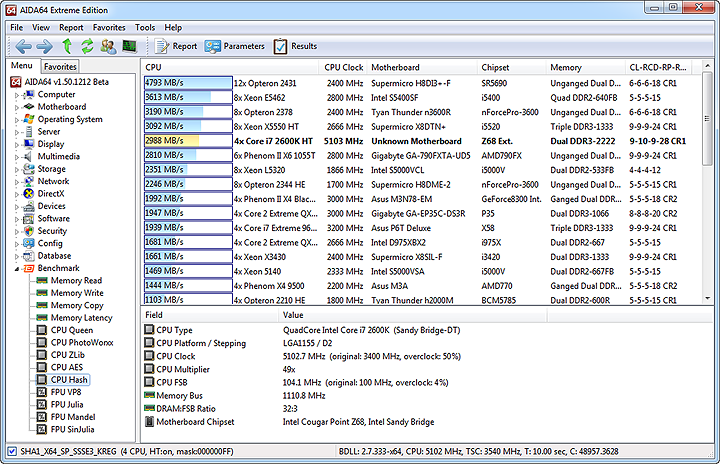Select the Memory Write benchmark icon
720x464 pixels.
pyautogui.click(x=42, y=293)
